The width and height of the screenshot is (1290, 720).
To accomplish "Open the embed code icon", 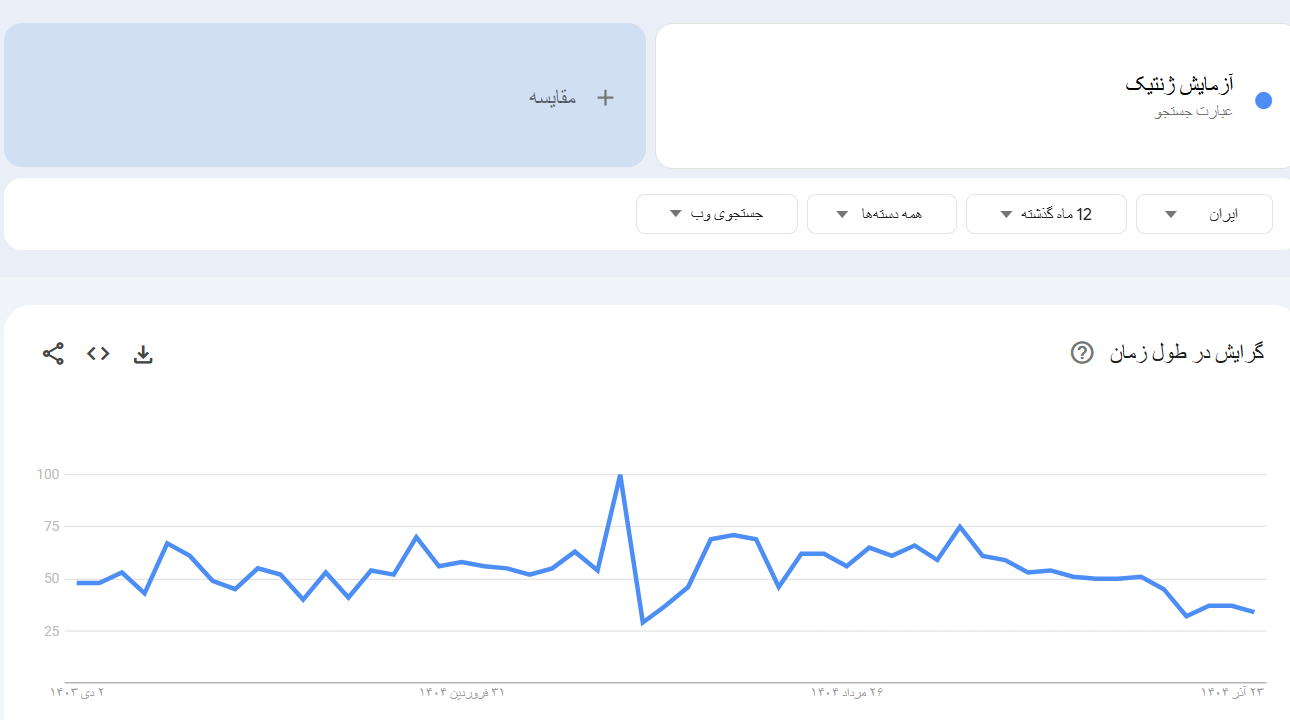I will coord(98,354).
